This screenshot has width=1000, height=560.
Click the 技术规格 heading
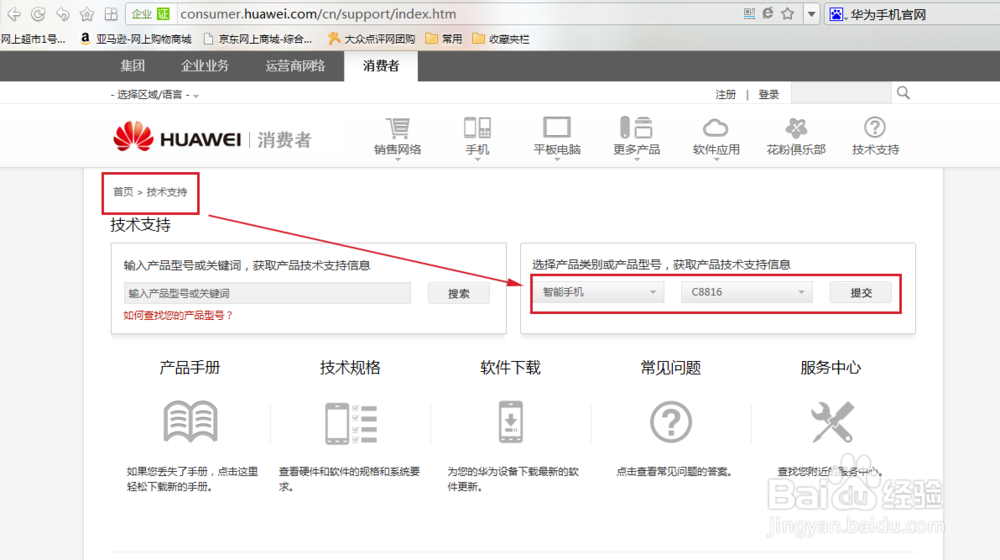pos(350,367)
